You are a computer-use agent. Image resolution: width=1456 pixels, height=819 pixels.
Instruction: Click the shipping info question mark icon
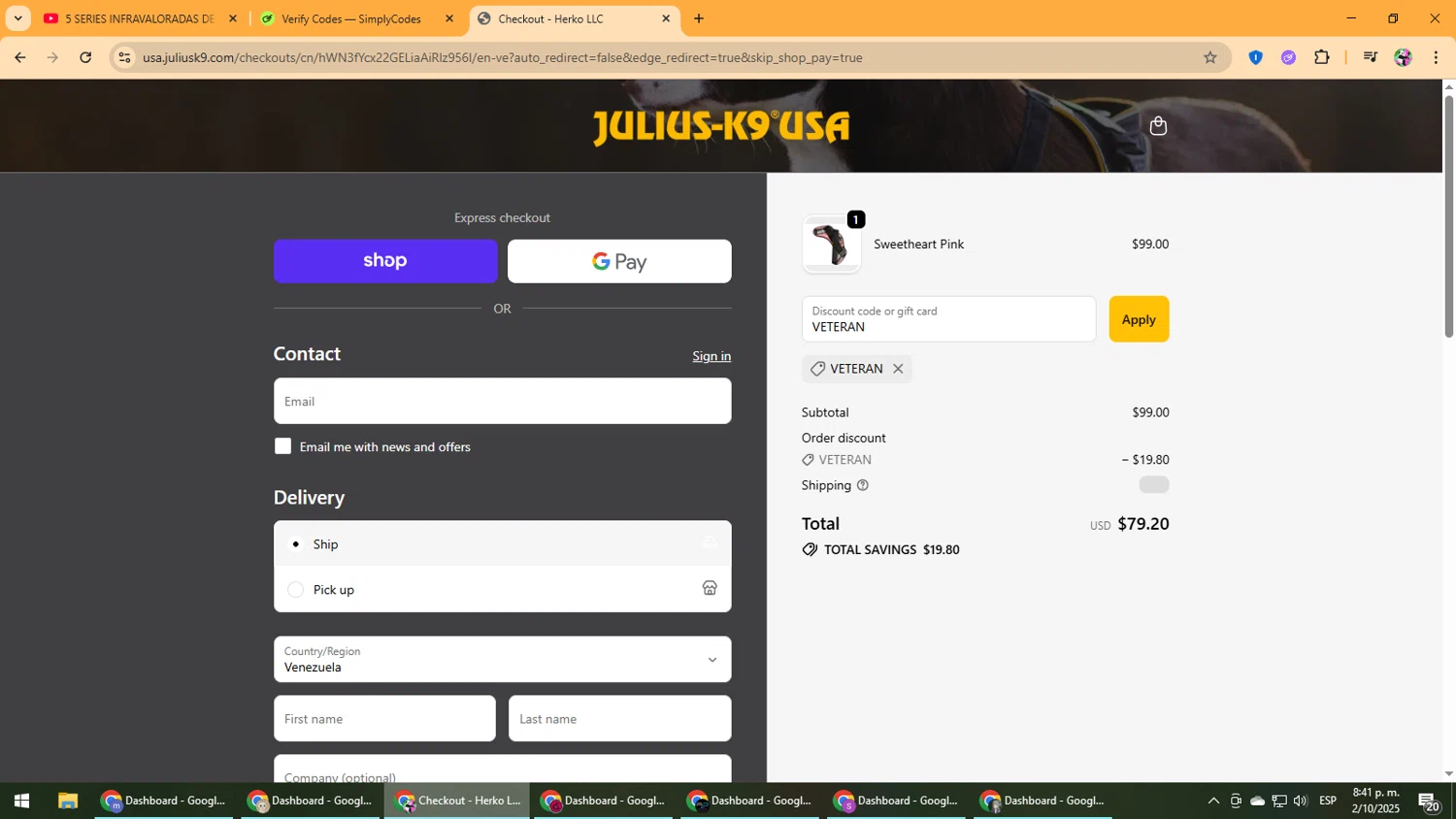point(862,485)
